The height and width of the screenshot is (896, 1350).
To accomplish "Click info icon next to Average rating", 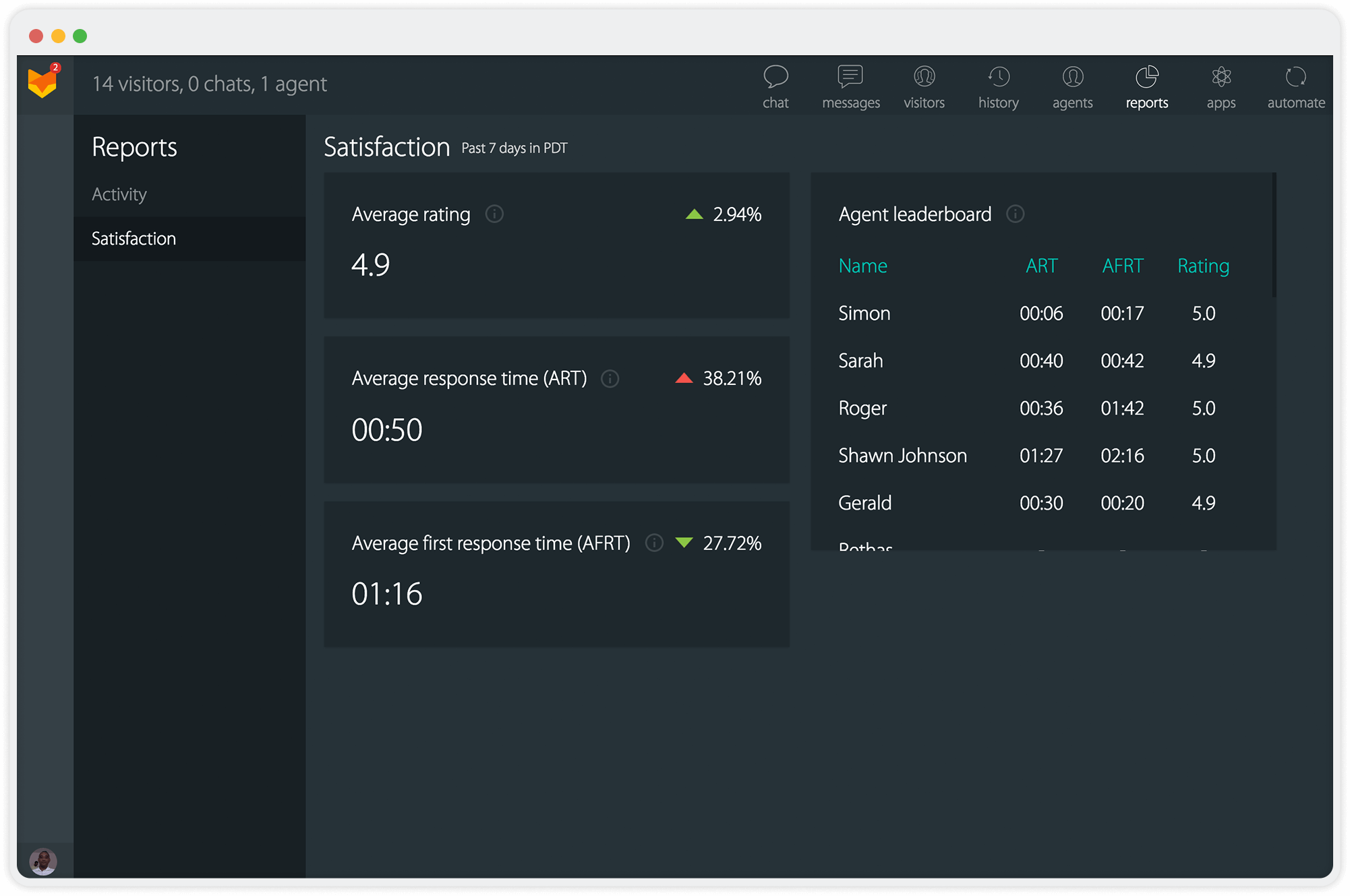I will tap(493, 214).
